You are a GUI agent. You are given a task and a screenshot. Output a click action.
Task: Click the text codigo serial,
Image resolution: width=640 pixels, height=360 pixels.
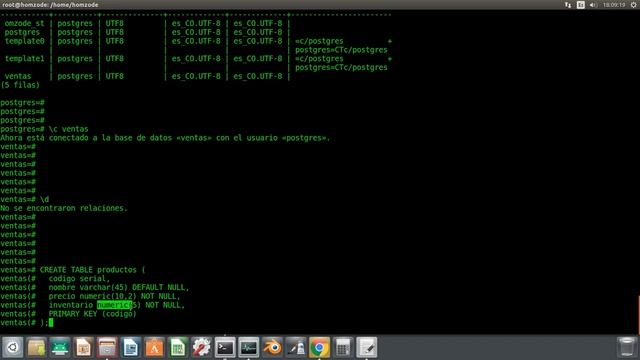79,279
